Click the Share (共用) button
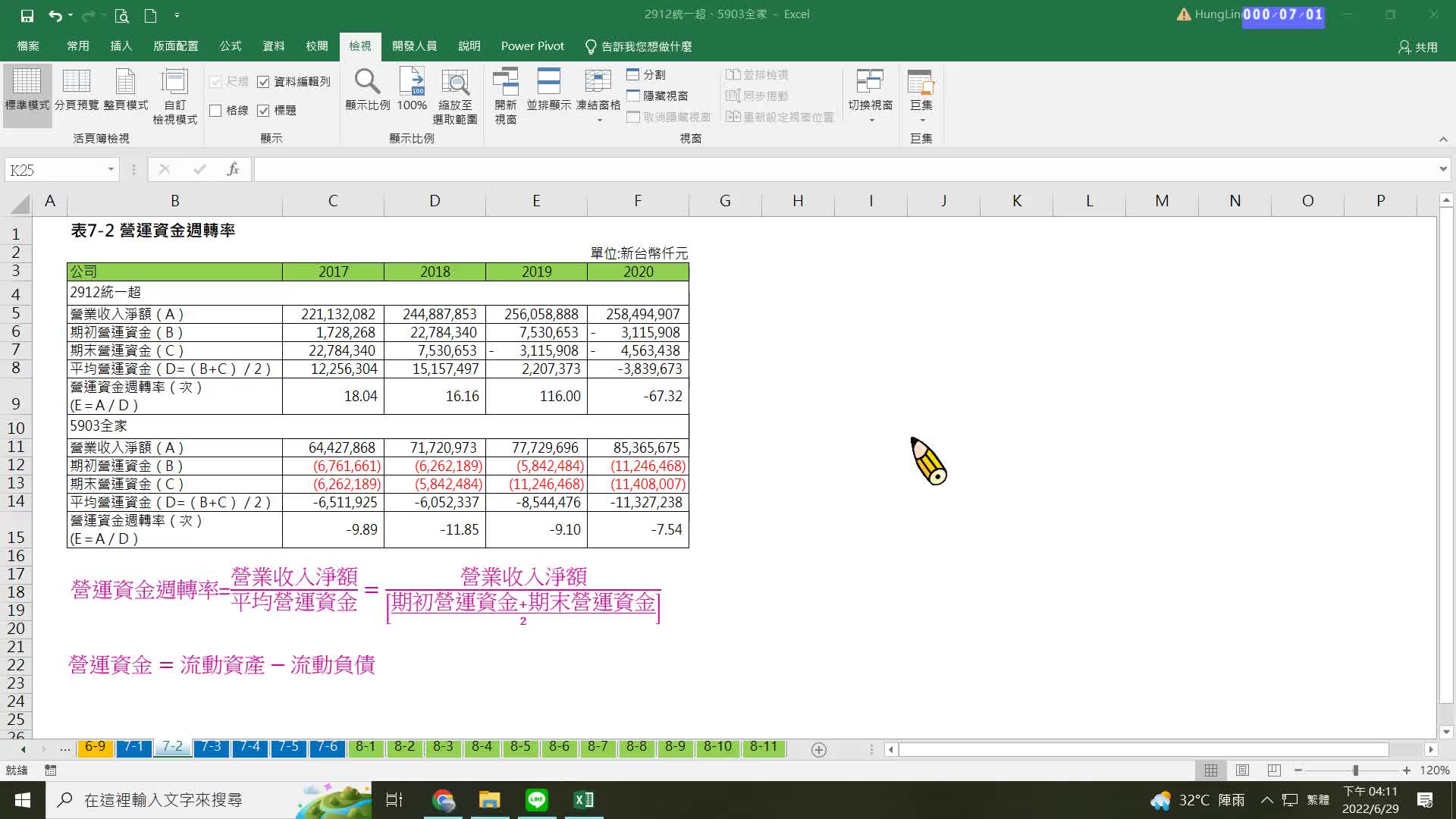1456x819 pixels. tap(1418, 47)
